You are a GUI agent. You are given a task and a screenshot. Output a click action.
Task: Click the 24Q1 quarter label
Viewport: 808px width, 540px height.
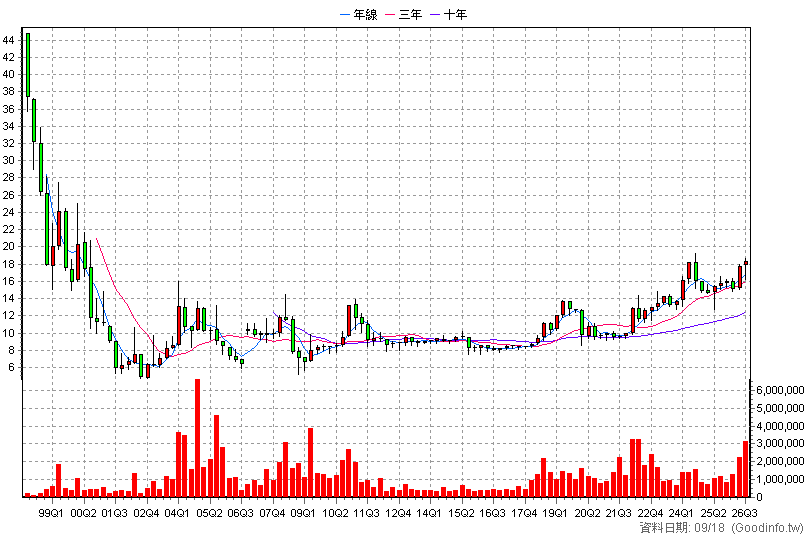682,513
